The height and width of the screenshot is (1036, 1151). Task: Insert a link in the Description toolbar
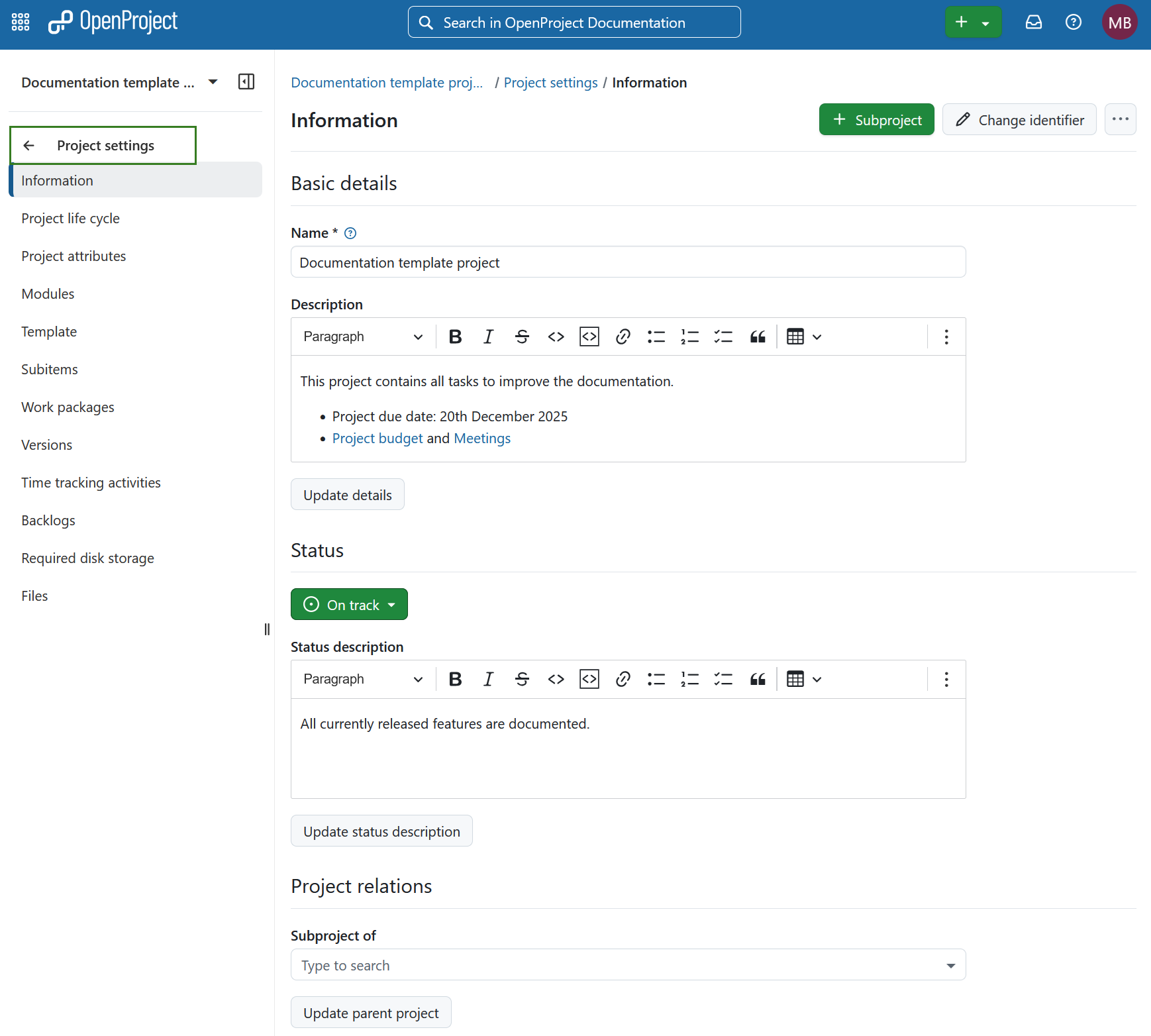point(623,336)
